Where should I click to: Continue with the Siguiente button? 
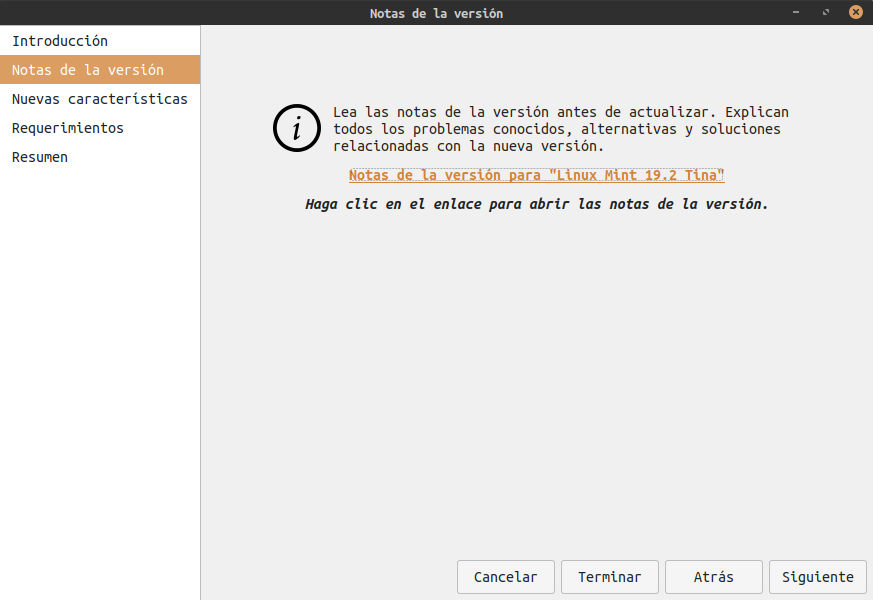coord(817,577)
